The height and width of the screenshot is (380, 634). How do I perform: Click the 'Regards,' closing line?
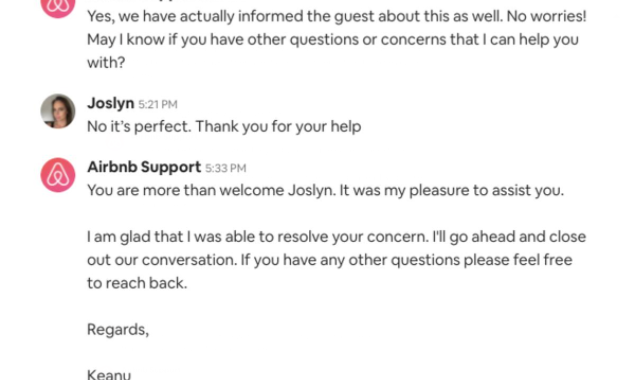click(118, 330)
